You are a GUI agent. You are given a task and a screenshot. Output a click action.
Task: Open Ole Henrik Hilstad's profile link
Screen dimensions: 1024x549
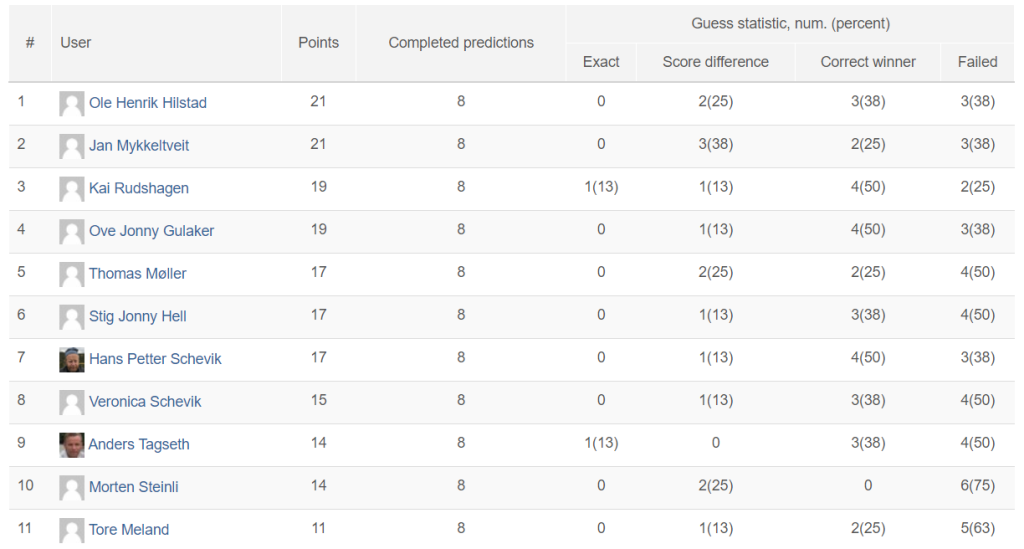click(x=148, y=103)
